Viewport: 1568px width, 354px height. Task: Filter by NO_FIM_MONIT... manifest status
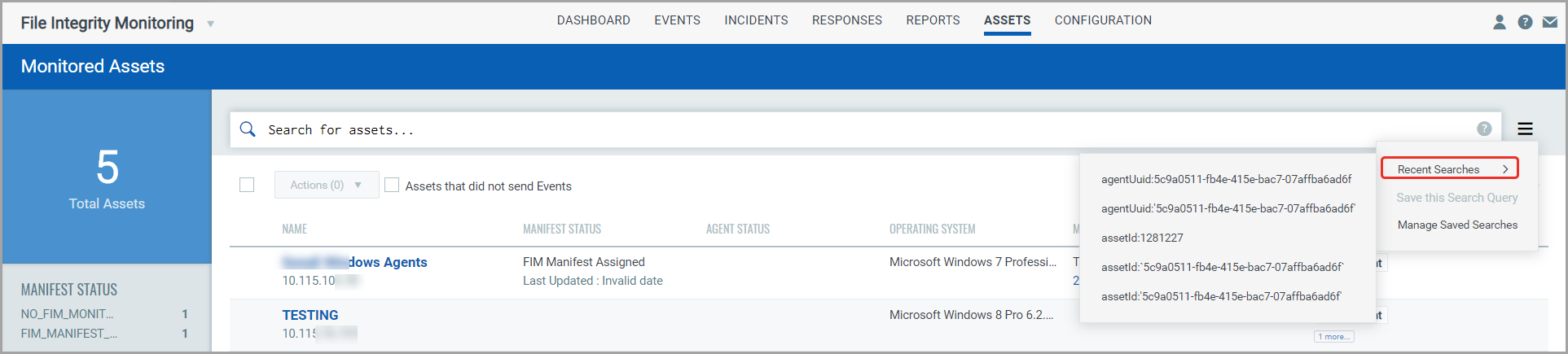pyautogui.click(x=67, y=313)
